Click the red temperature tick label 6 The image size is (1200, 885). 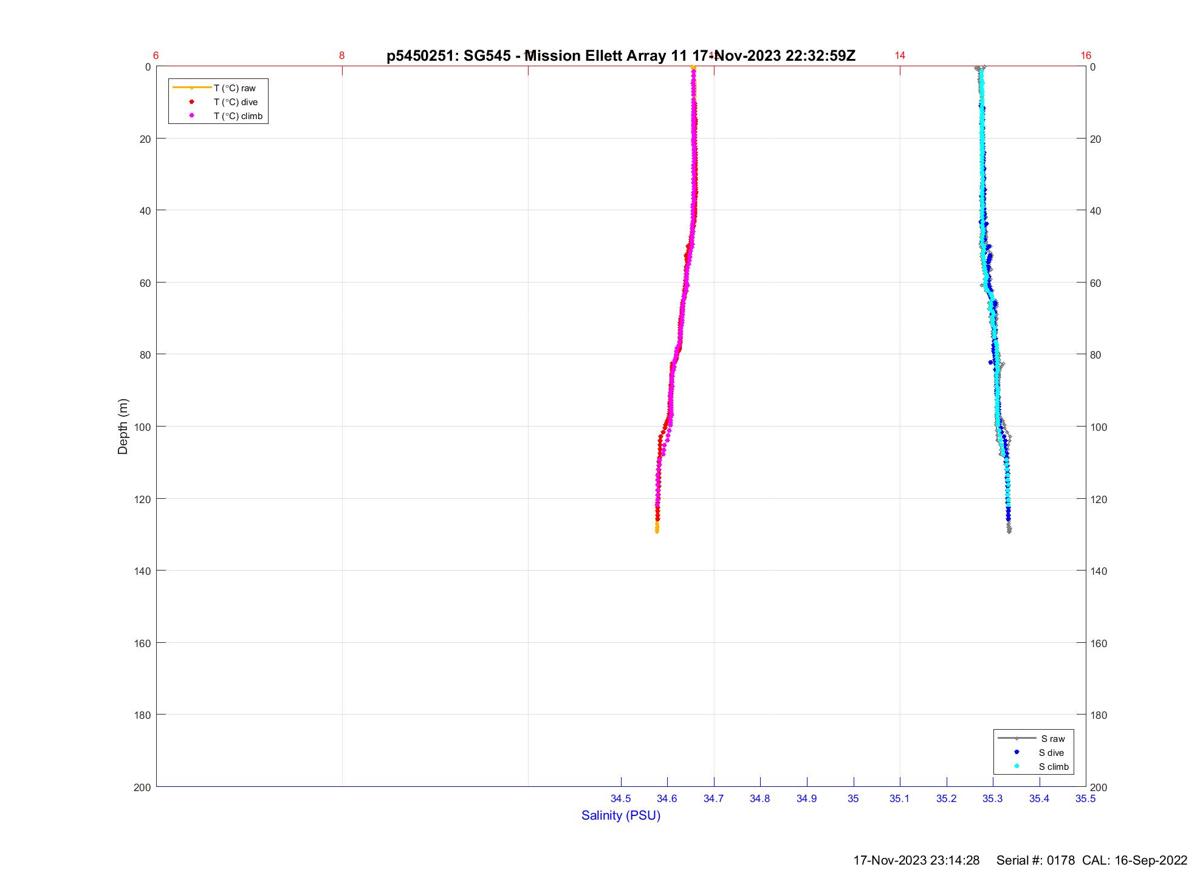point(156,56)
